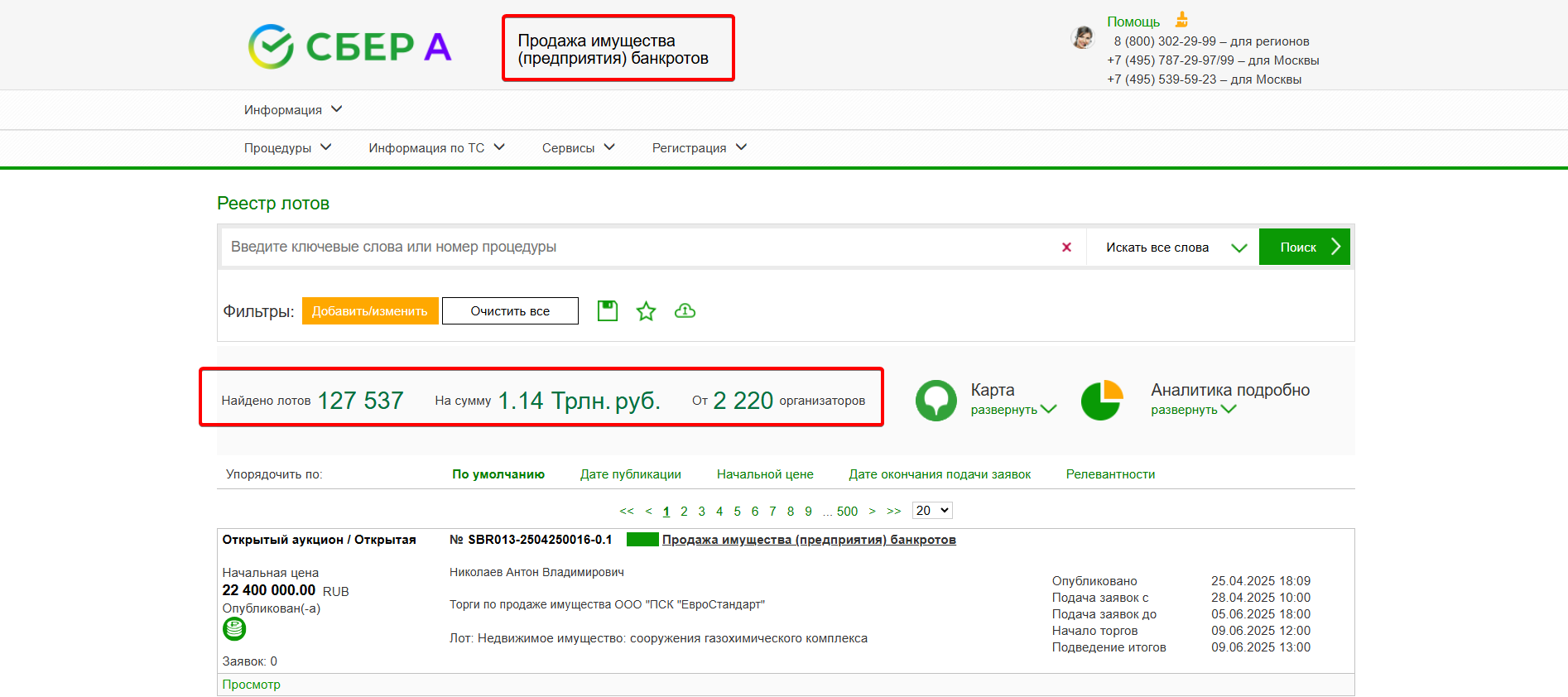
Task: Go to results page 500
Action: pyautogui.click(x=847, y=512)
